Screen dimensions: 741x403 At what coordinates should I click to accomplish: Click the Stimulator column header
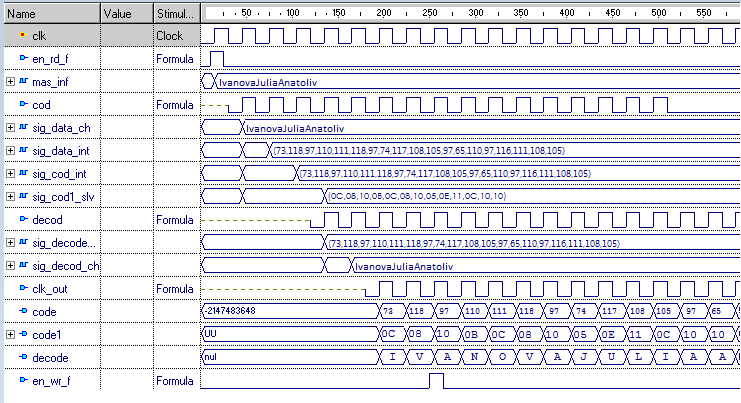coord(177,14)
